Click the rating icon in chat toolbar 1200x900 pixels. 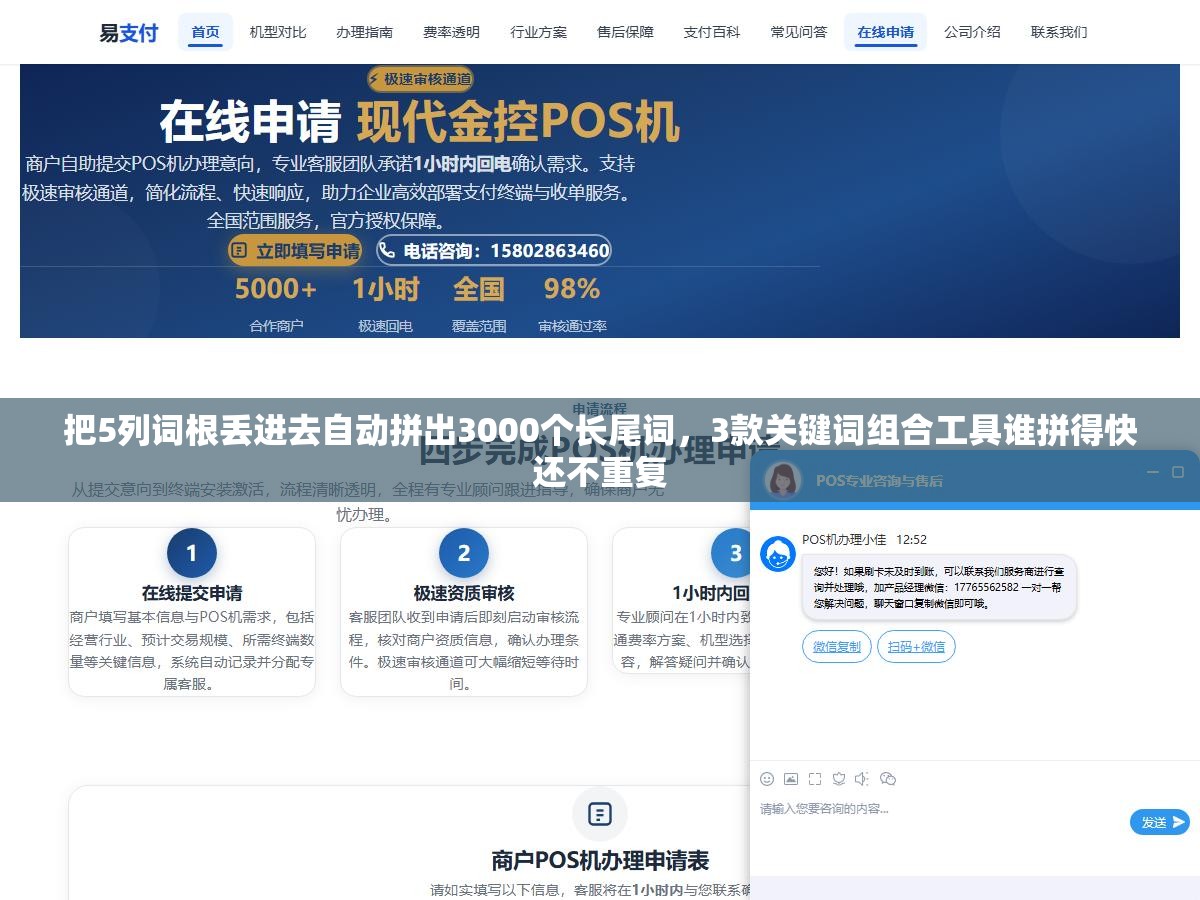point(839,779)
